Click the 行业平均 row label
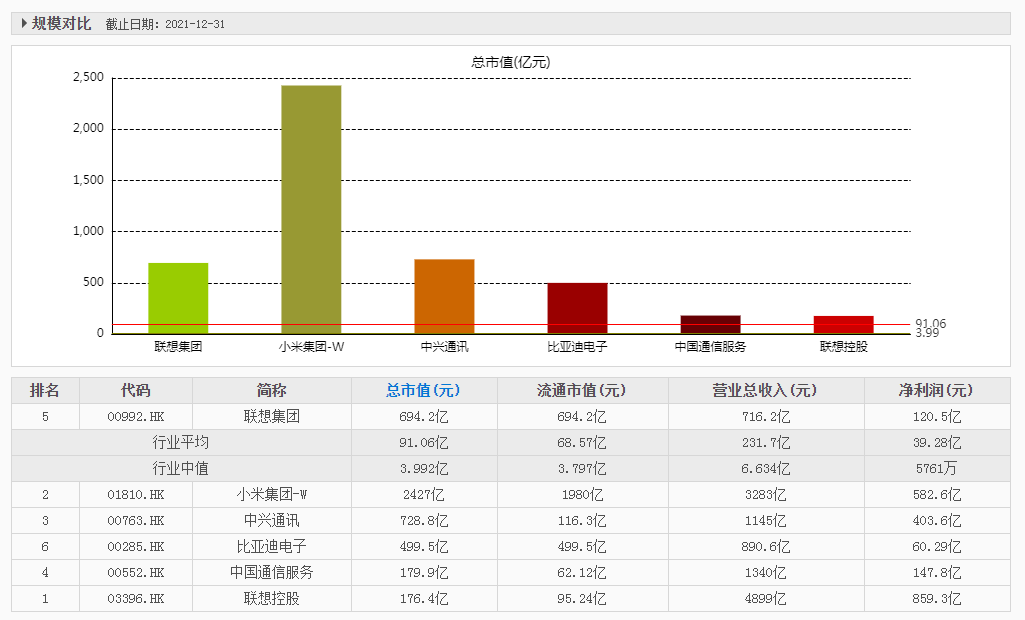 pyautogui.click(x=181, y=442)
